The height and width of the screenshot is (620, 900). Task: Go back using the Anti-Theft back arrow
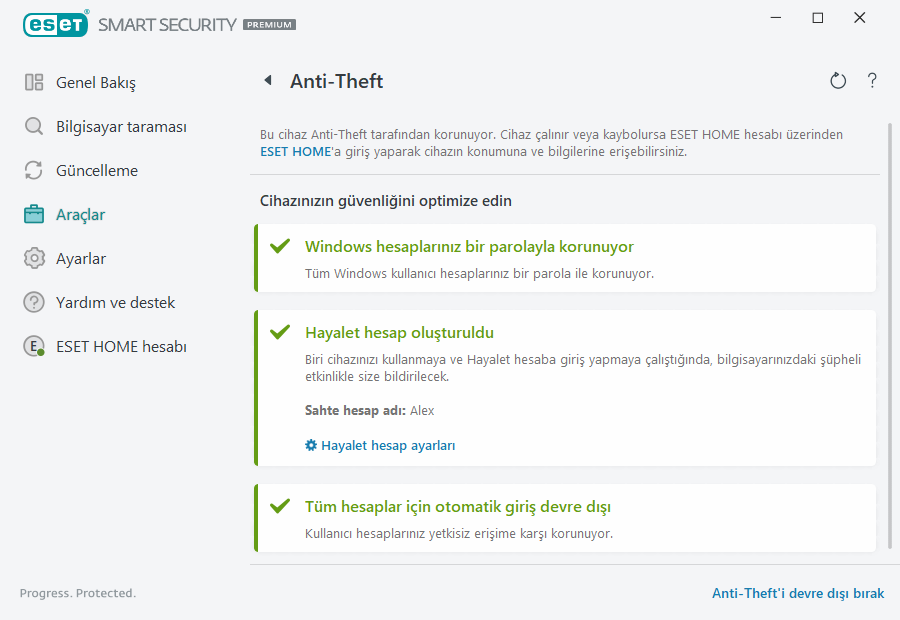click(267, 80)
